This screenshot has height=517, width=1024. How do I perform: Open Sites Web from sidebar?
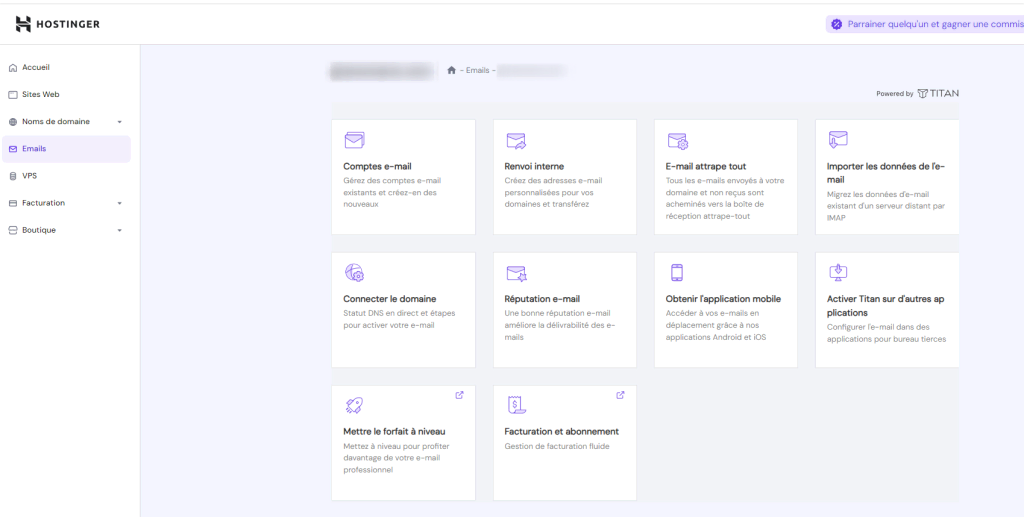coord(40,95)
